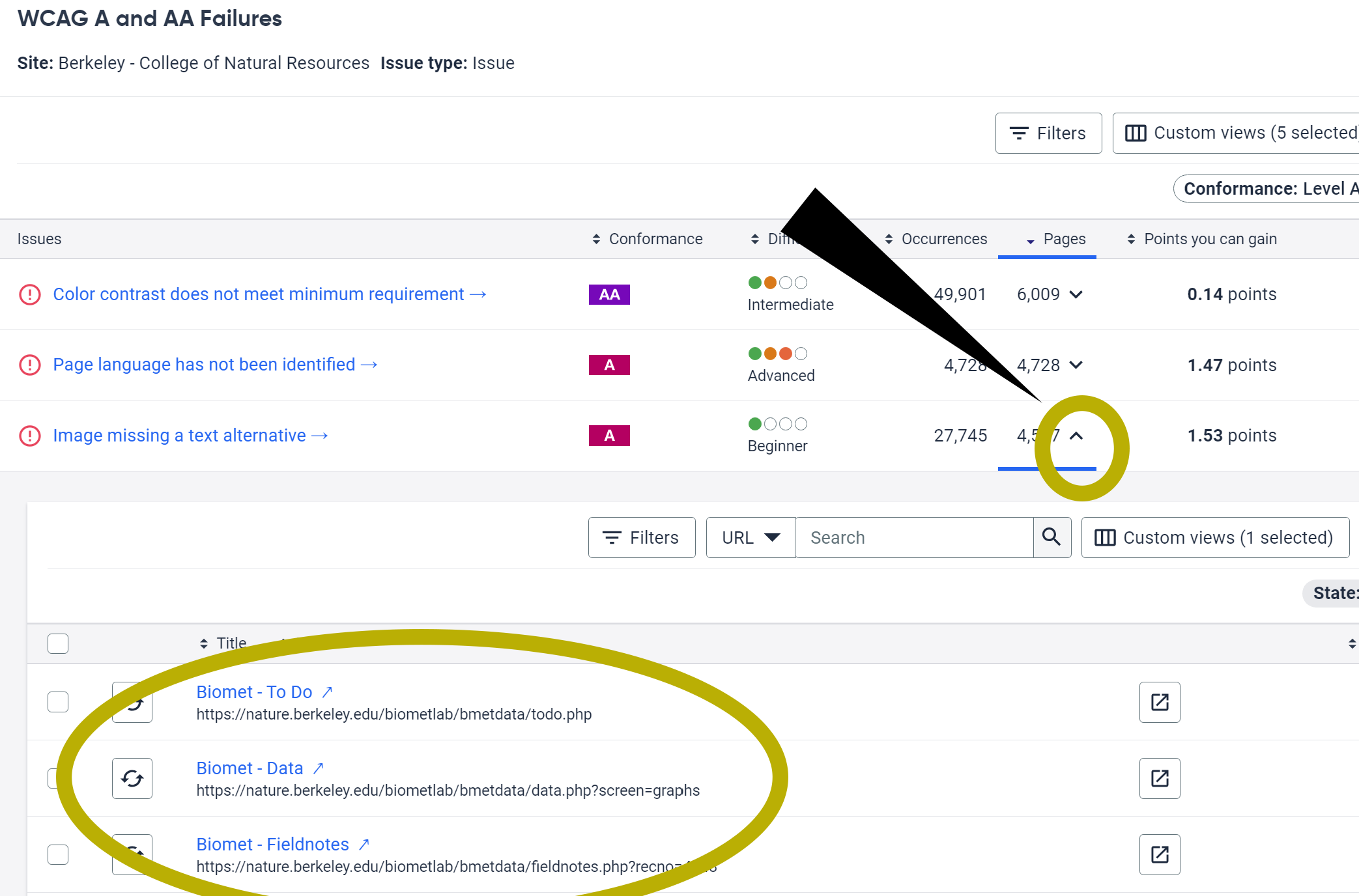Check the checkbox for the Biomet - Fieldnotes row

click(x=58, y=854)
